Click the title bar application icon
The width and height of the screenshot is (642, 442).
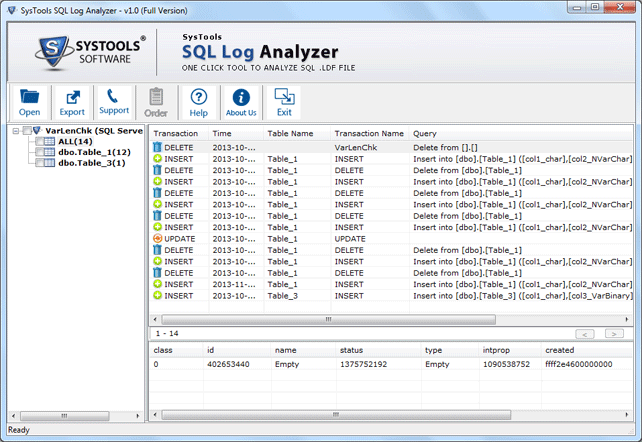tap(11, 10)
